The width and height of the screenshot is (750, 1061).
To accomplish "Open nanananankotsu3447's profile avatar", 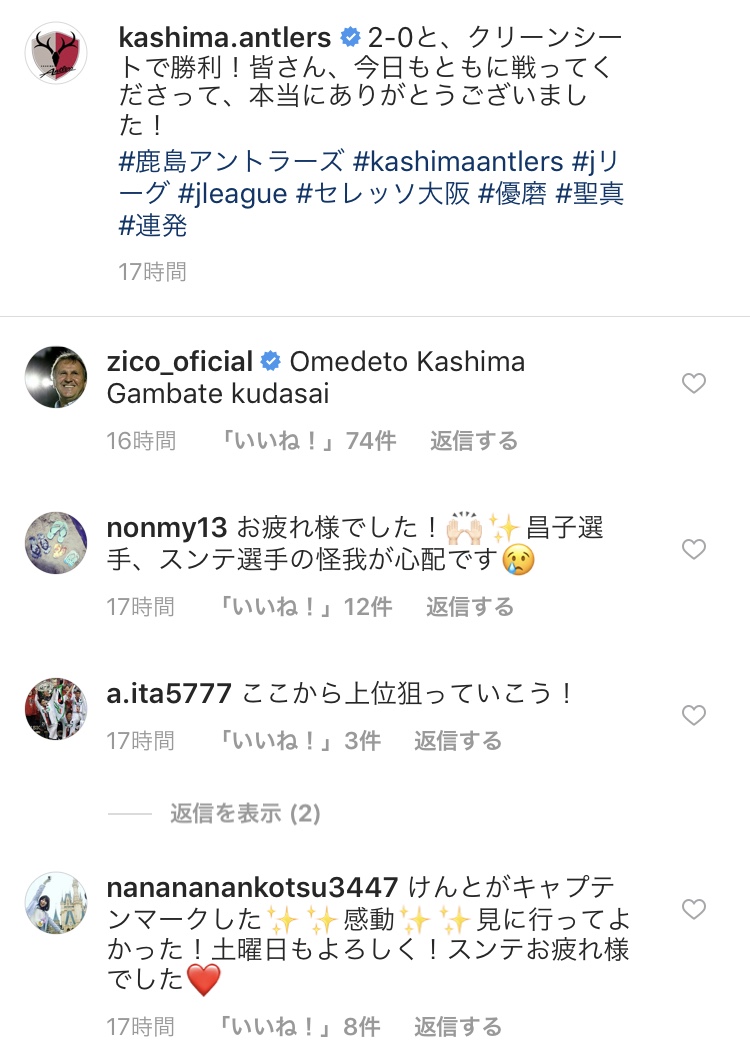I will click(x=56, y=903).
